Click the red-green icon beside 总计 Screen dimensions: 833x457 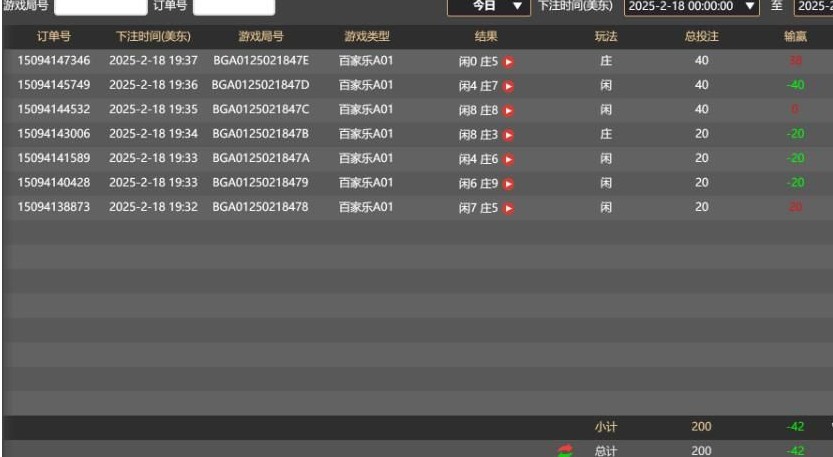click(566, 451)
